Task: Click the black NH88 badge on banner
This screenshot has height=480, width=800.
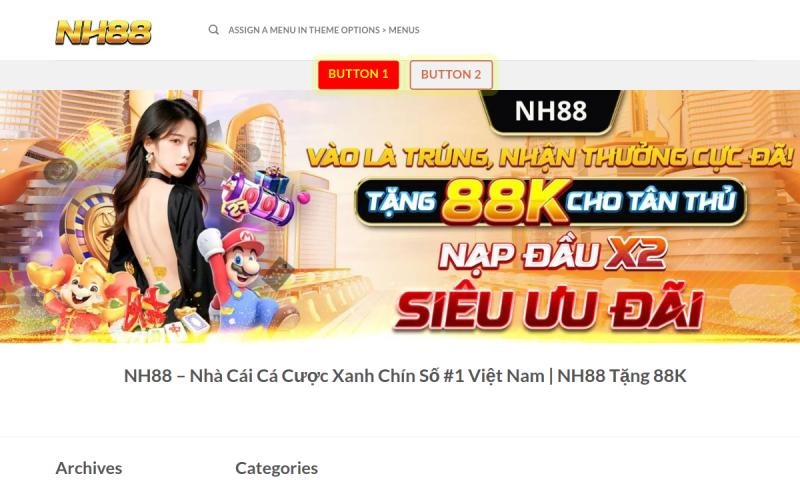Action: tap(551, 111)
